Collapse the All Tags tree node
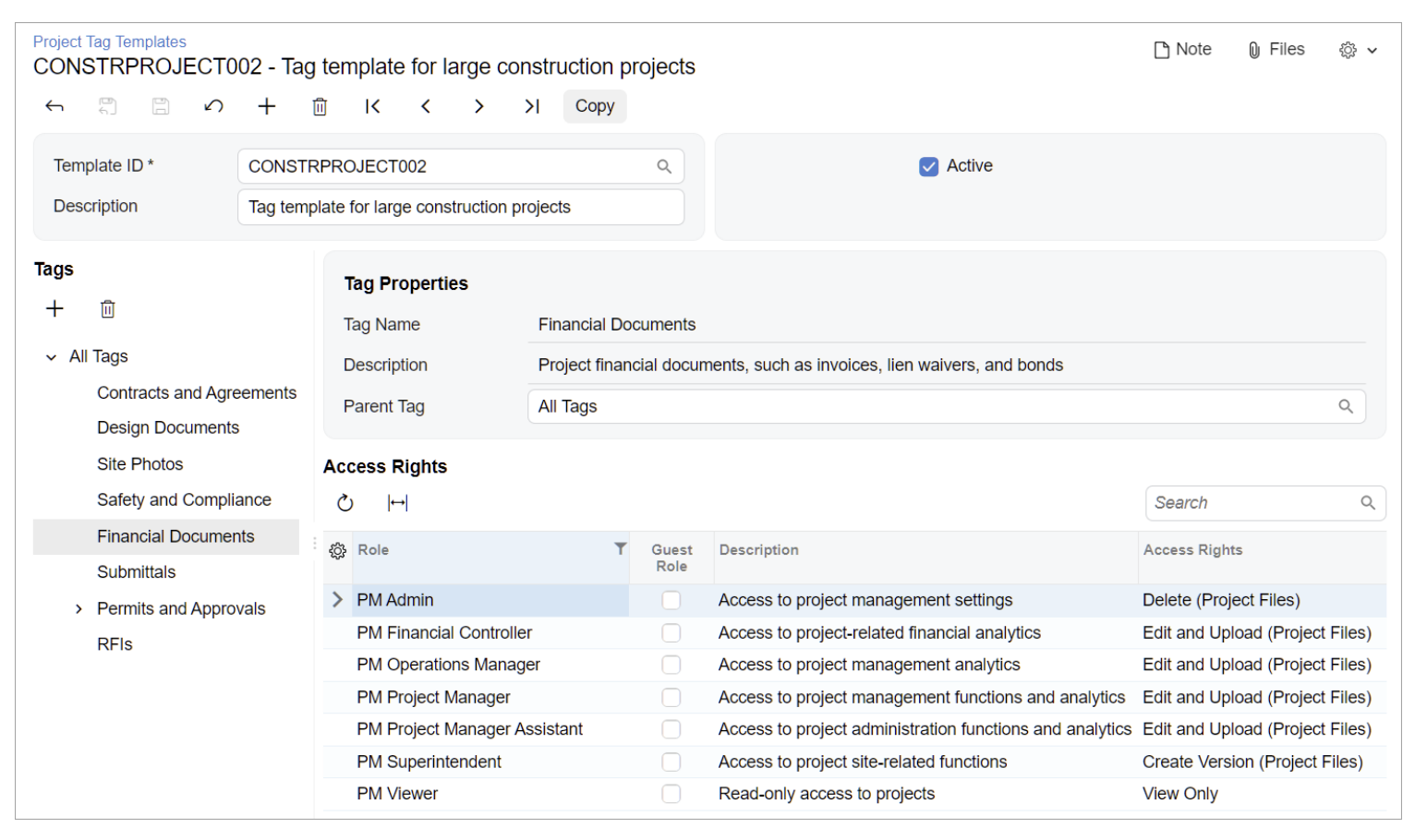 point(52,357)
